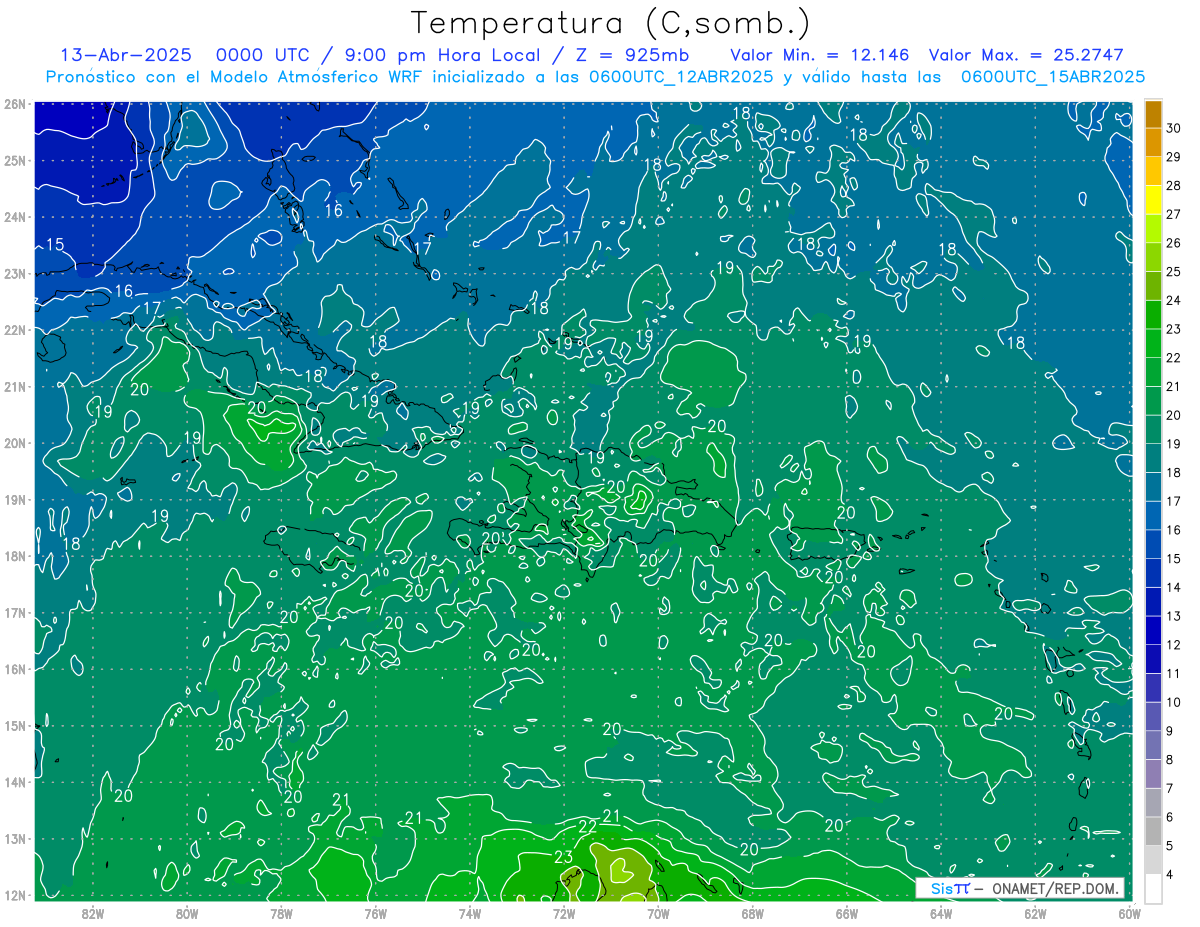Click longitude axis label '60W'
Screen dimensions: 1200x927
[1130, 912]
